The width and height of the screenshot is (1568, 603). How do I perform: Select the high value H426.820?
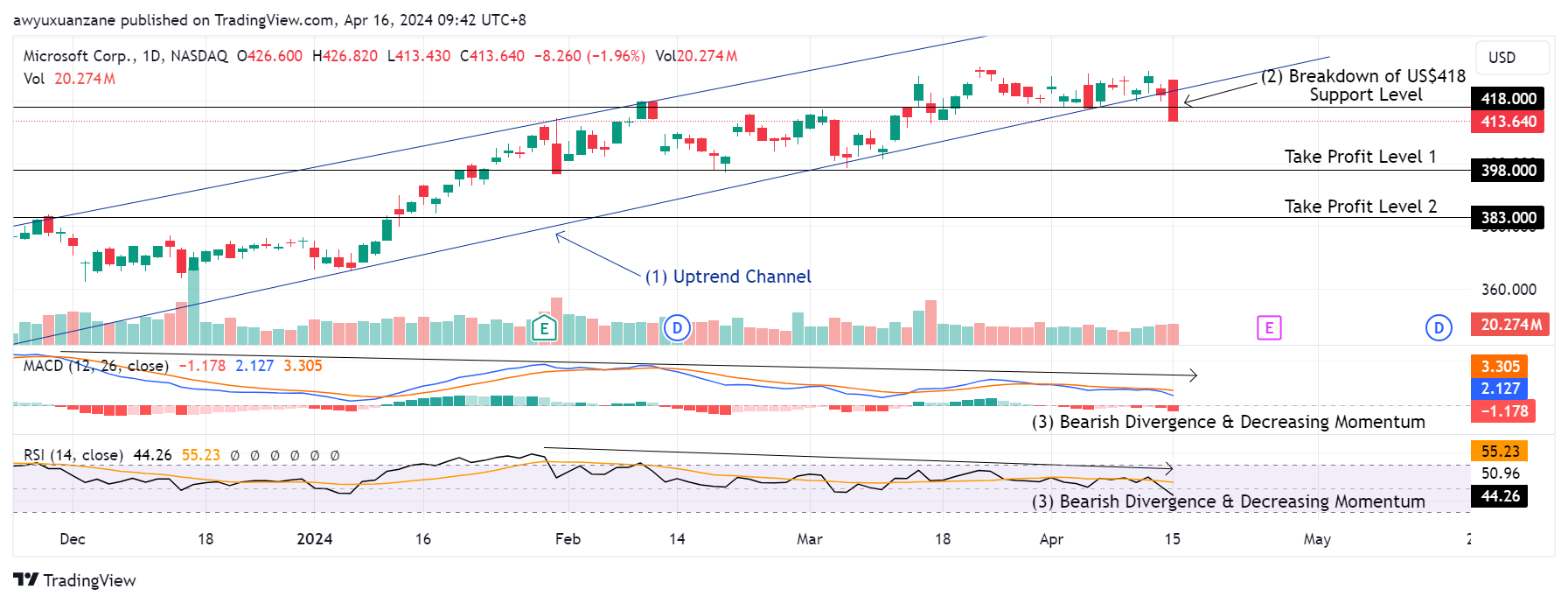(x=345, y=56)
